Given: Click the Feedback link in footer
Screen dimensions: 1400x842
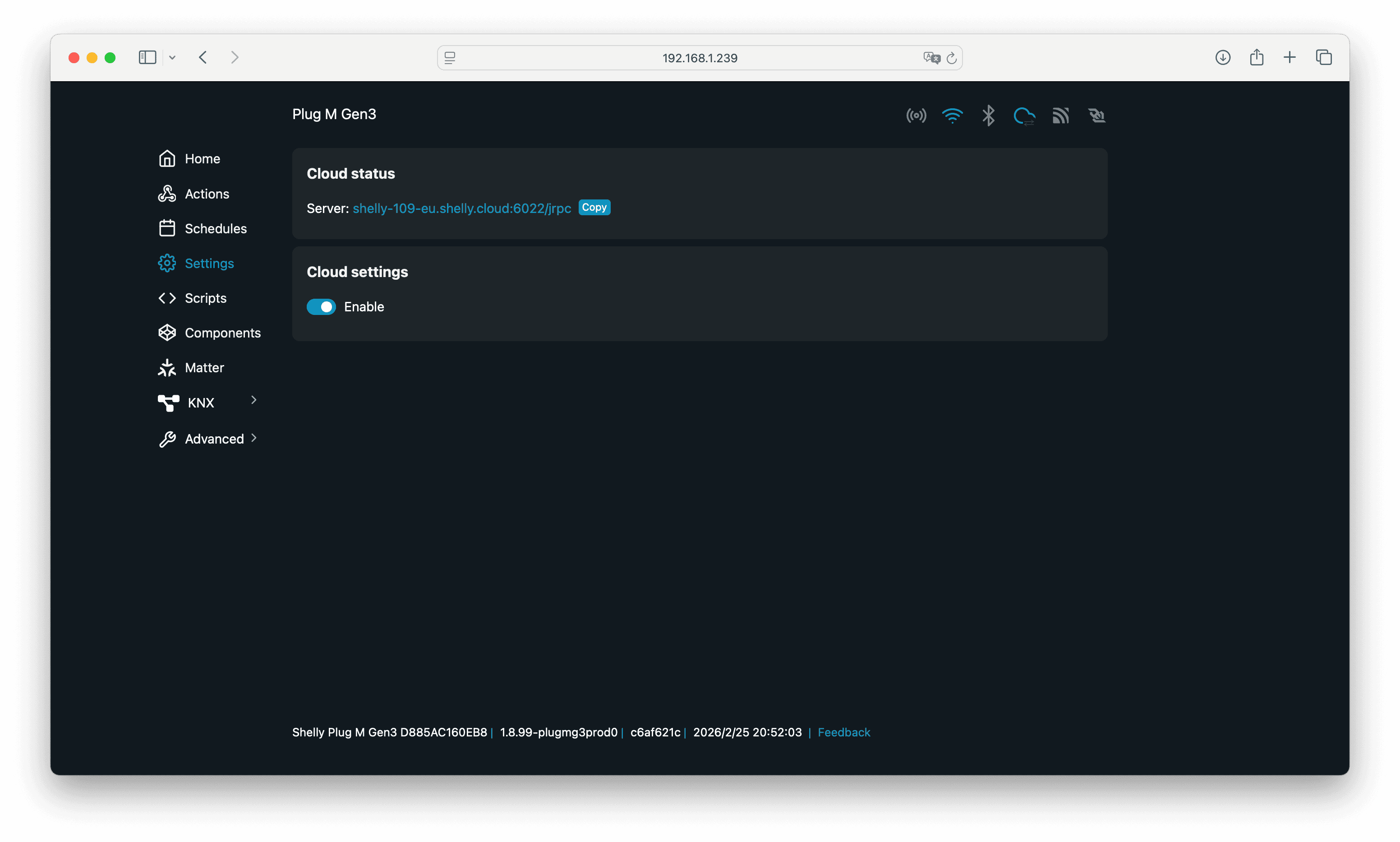Looking at the screenshot, I should click(843, 732).
